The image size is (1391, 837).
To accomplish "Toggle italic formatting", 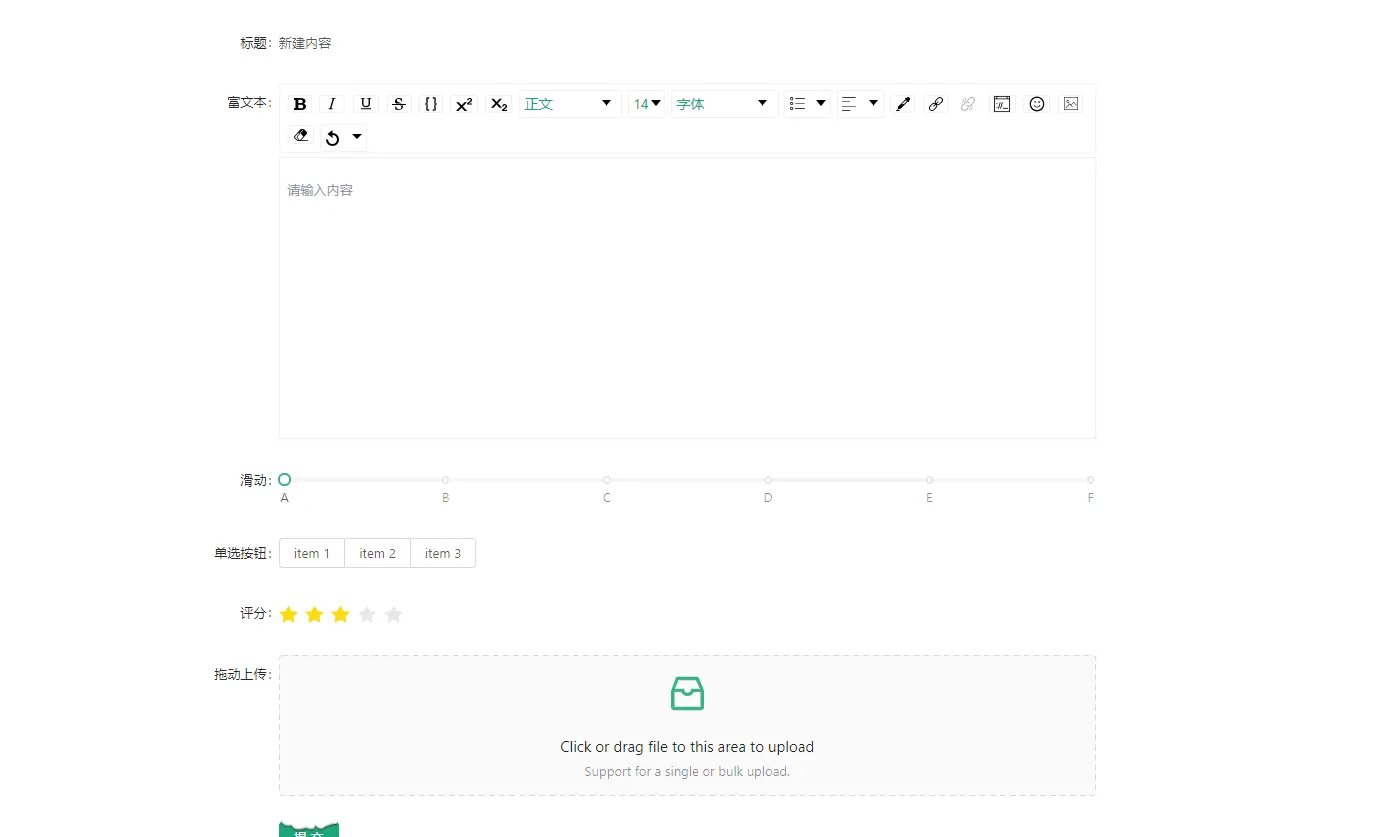I will coord(332,104).
